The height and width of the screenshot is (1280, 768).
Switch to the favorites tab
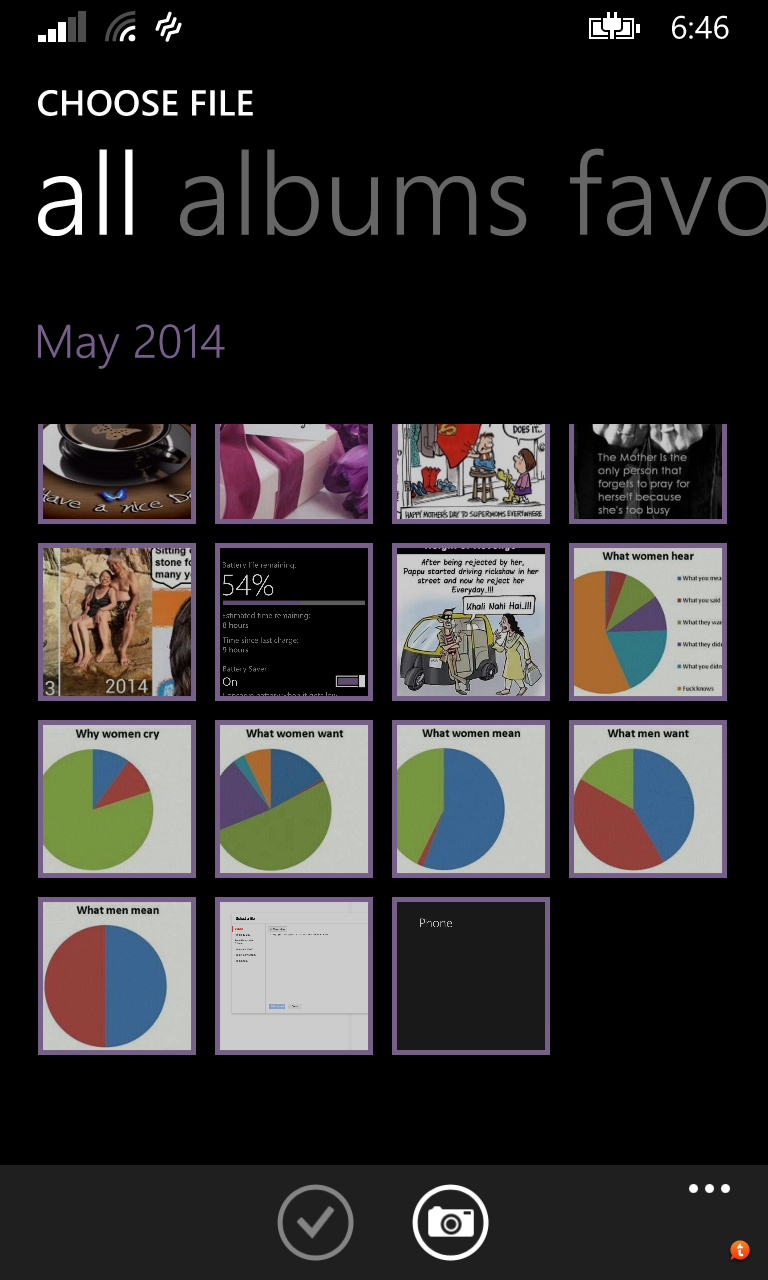coord(668,195)
